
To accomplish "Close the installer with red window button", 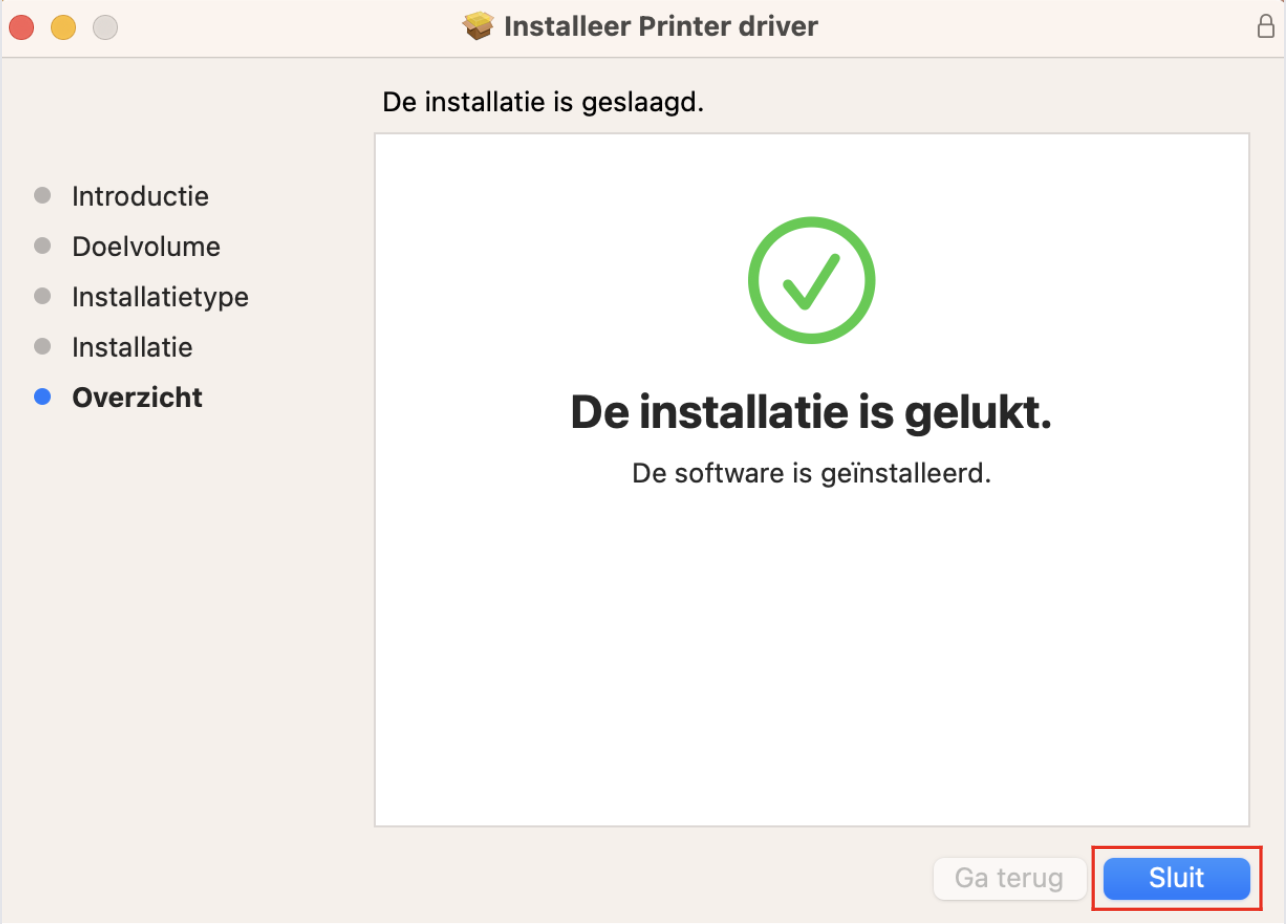I will (22, 27).
